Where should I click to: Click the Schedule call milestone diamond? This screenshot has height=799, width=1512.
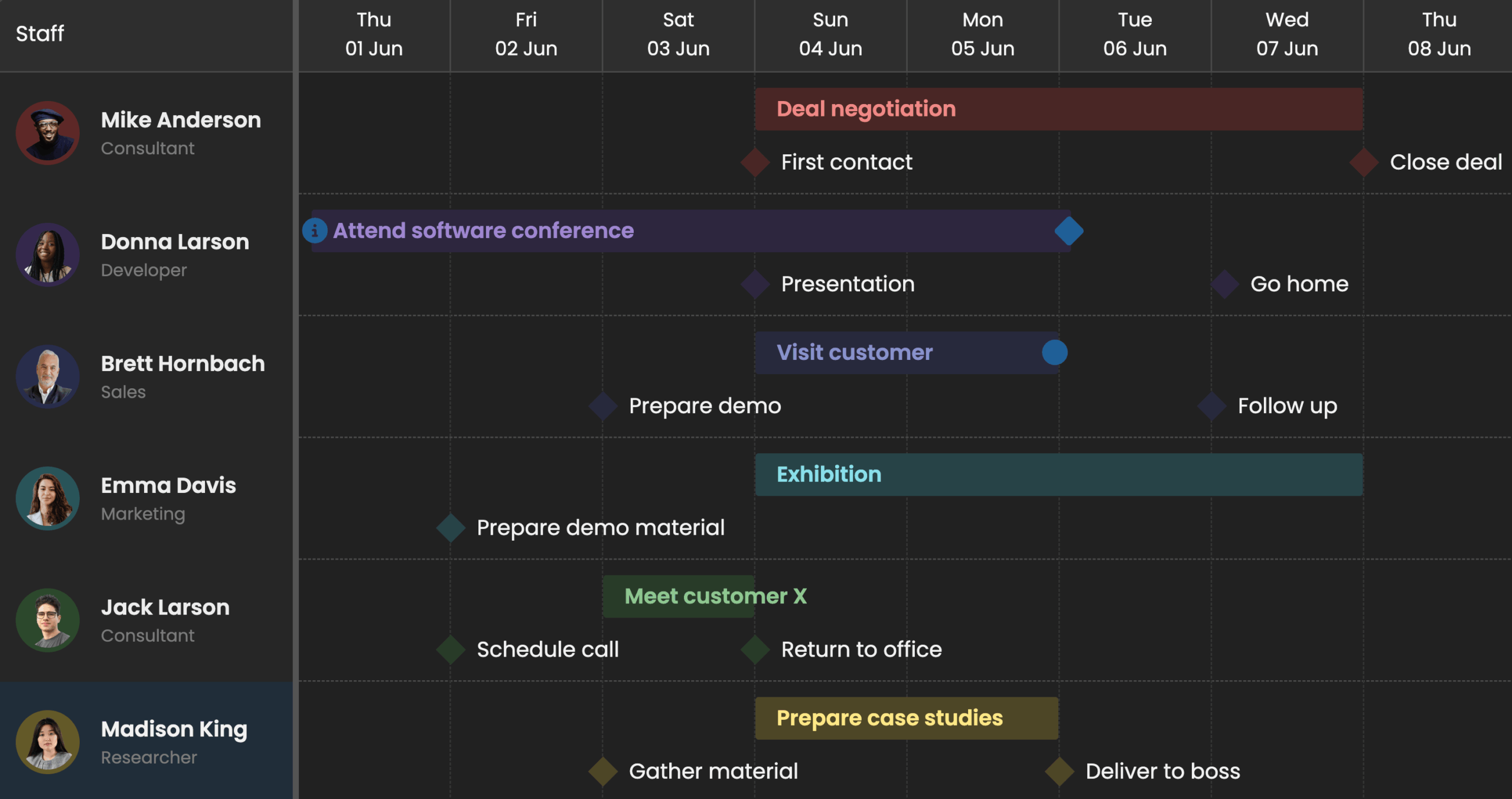coord(451,649)
